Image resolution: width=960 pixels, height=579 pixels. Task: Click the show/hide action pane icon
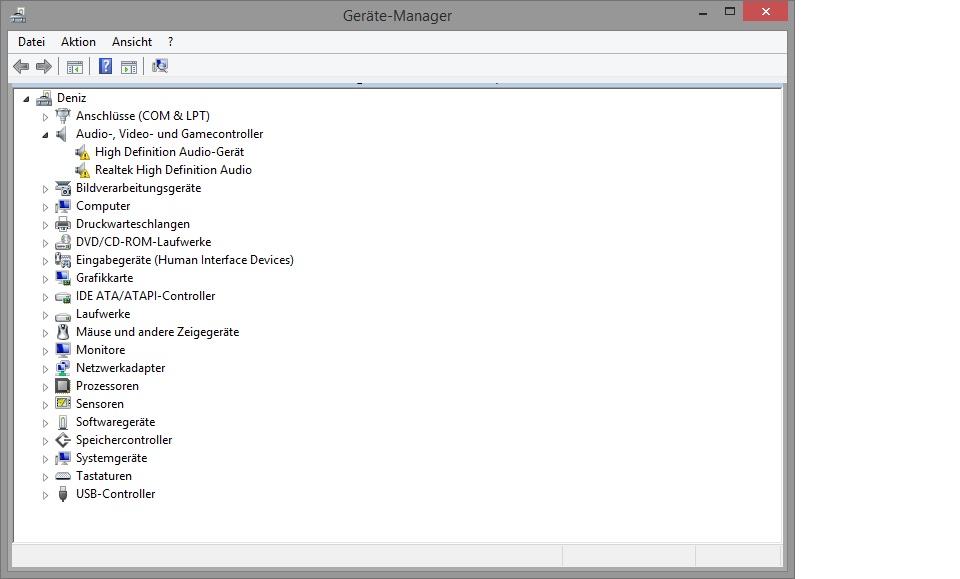tap(129, 67)
